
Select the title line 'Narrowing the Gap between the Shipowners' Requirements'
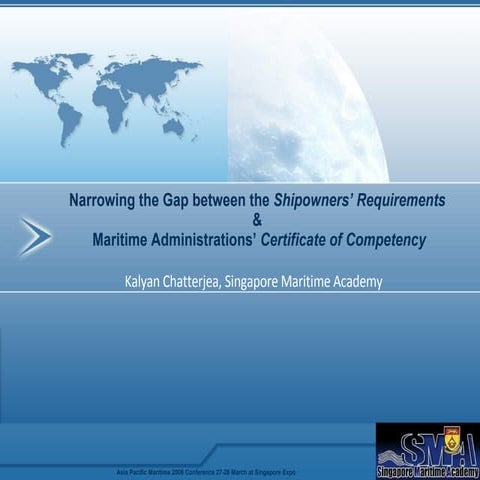(x=257, y=200)
